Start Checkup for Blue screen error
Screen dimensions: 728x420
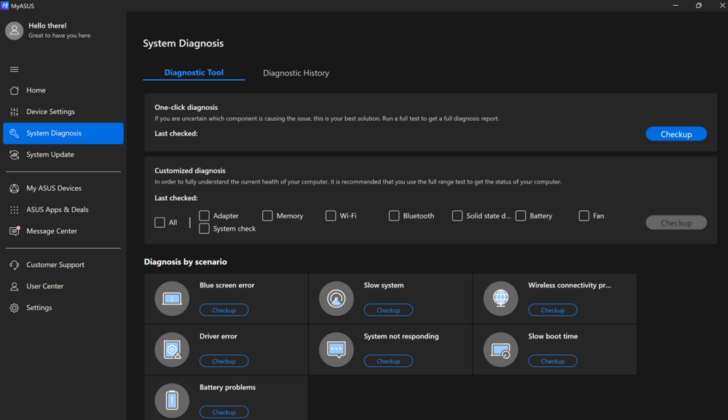[224, 310]
